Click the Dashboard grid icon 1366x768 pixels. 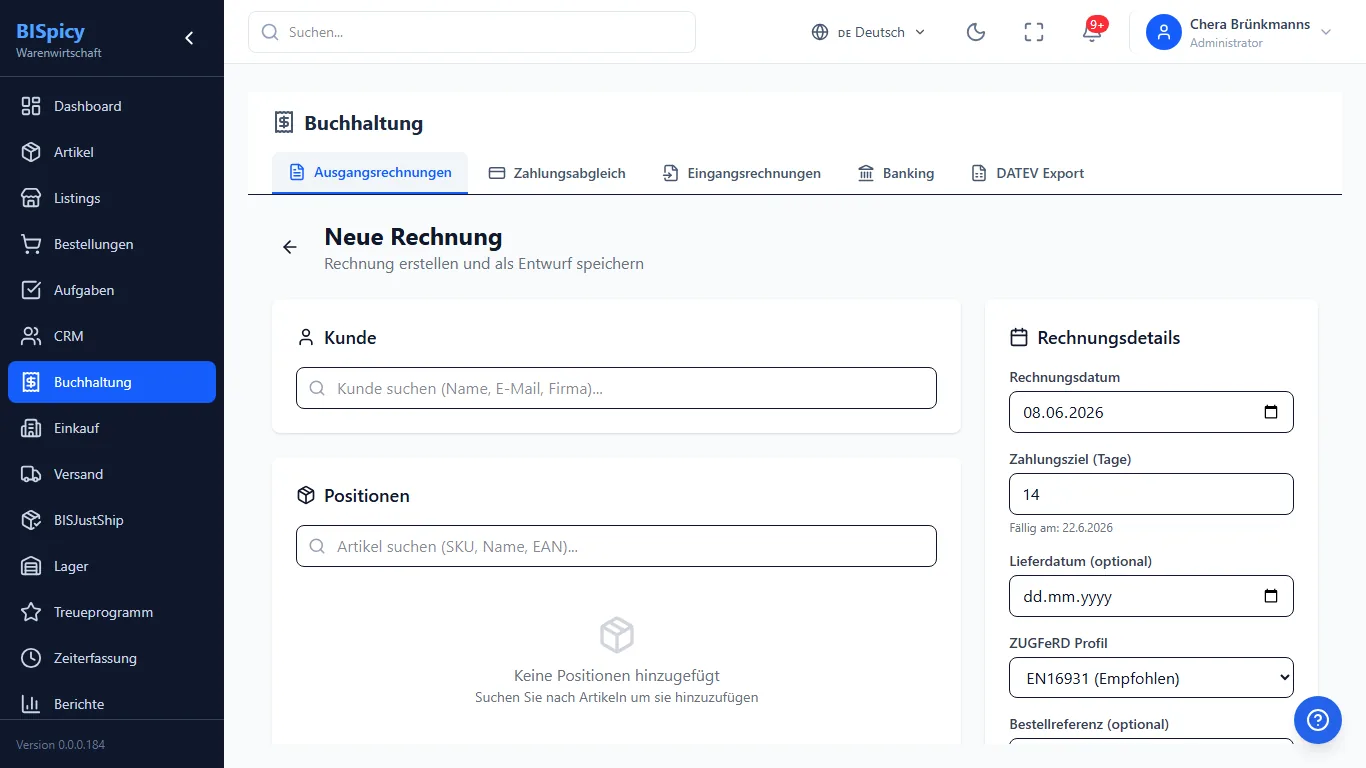[x=31, y=106]
